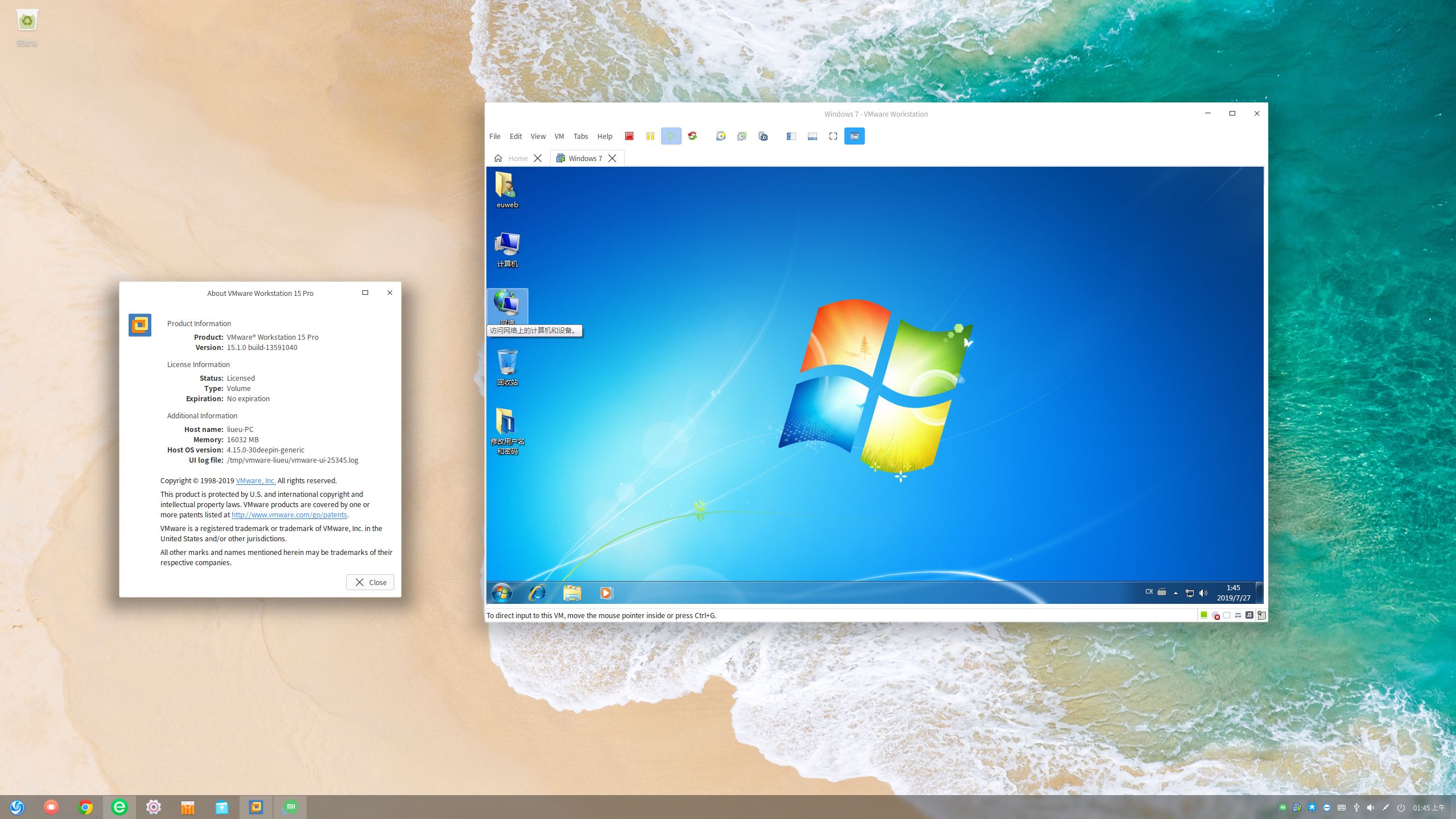Open the VMware, Inc. link in About dialog
1456x819 pixels.
click(255, 481)
